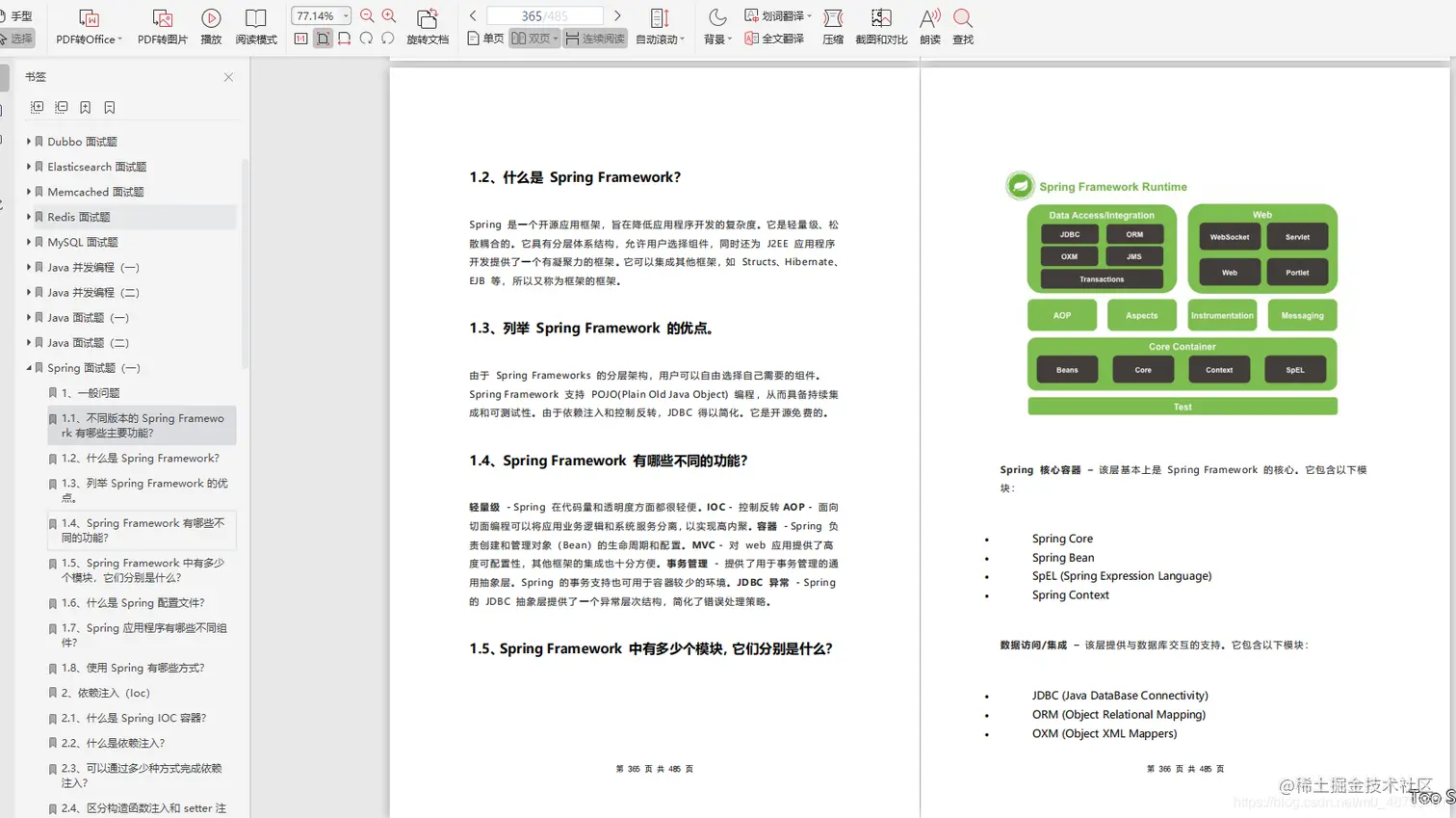
Task: Open bookmark 1、一般问题
Action: [91, 393]
